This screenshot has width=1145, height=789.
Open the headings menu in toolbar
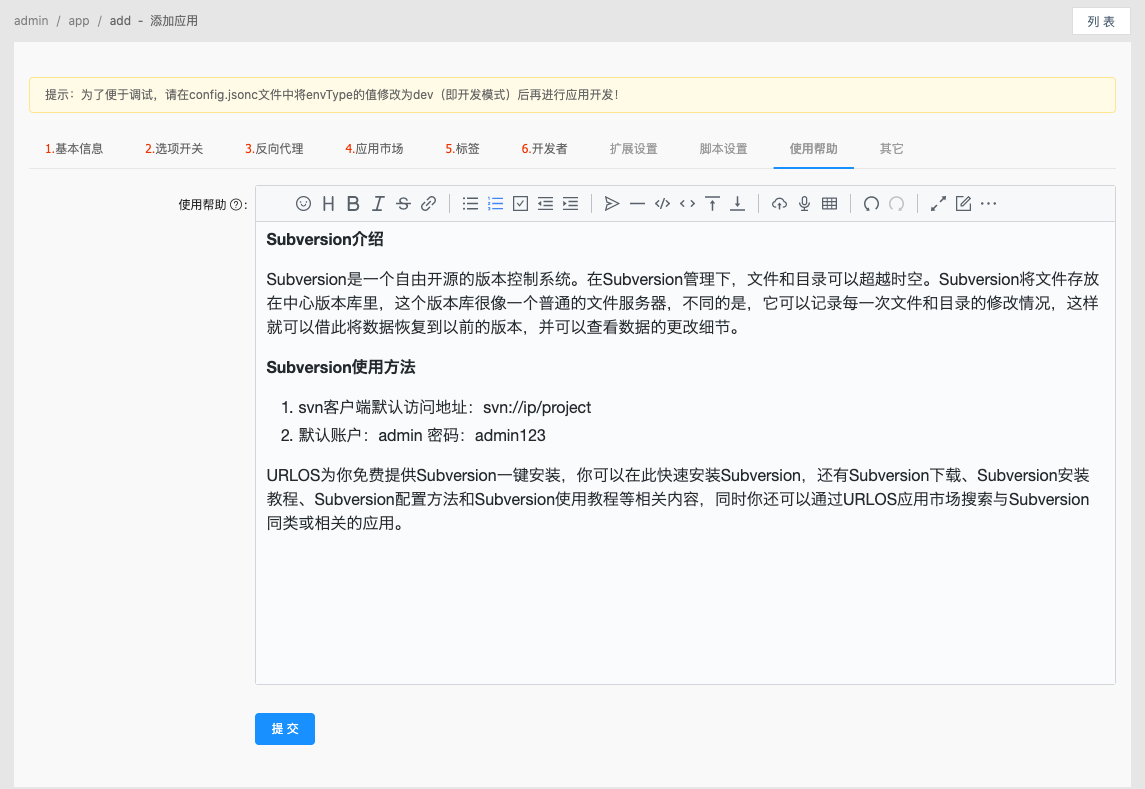point(329,204)
